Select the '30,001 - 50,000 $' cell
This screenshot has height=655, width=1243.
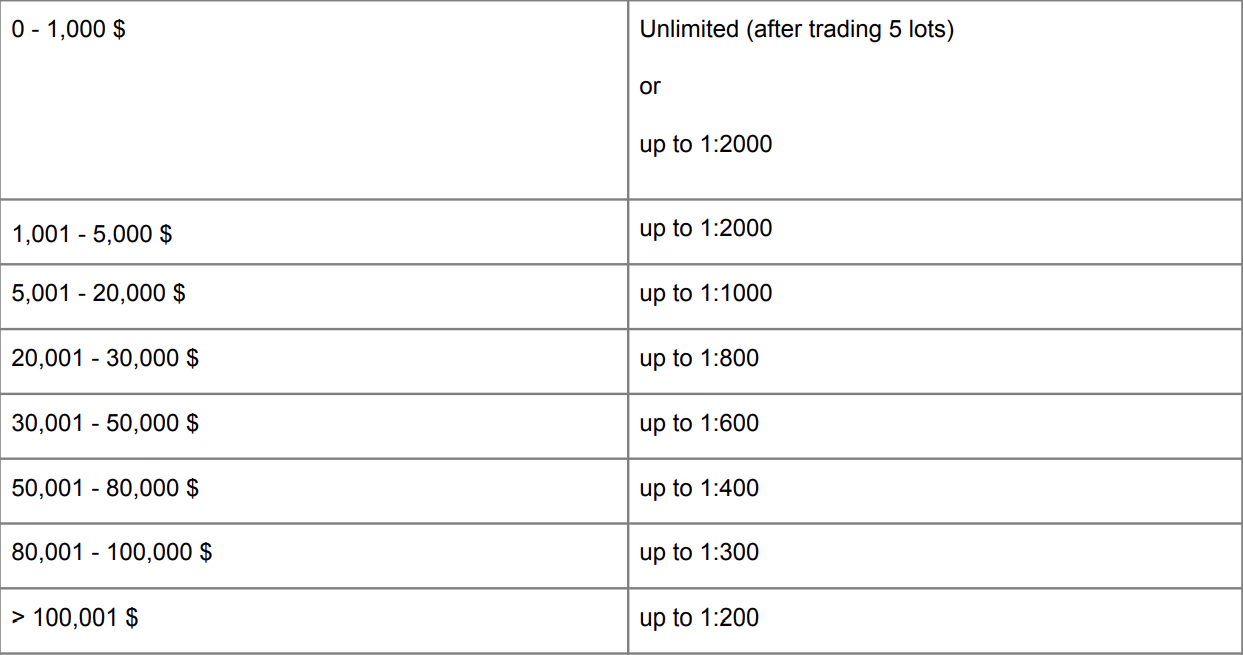click(x=105, y=423)
